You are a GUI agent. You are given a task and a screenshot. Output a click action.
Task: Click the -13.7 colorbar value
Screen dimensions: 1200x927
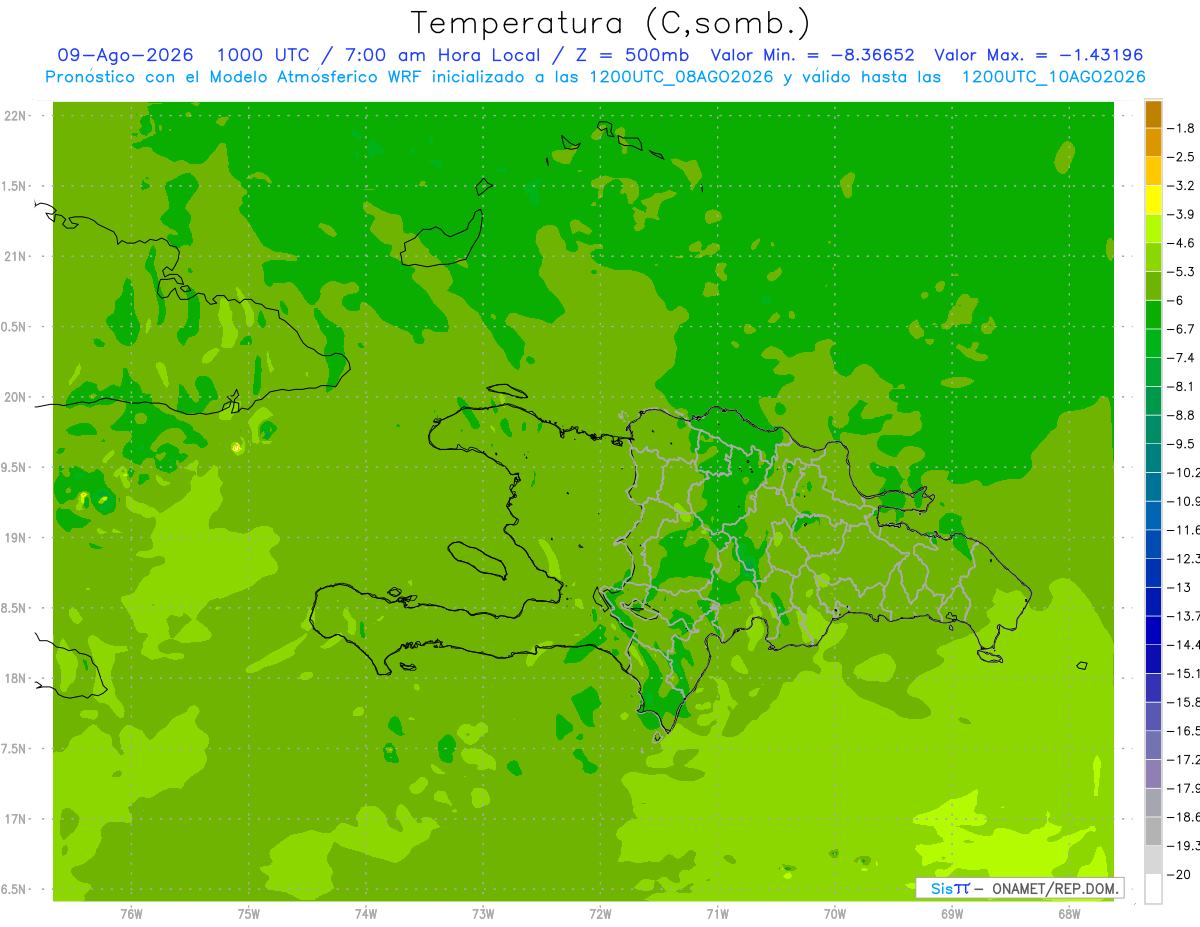pyautogui.click(x=1184, y=616)
